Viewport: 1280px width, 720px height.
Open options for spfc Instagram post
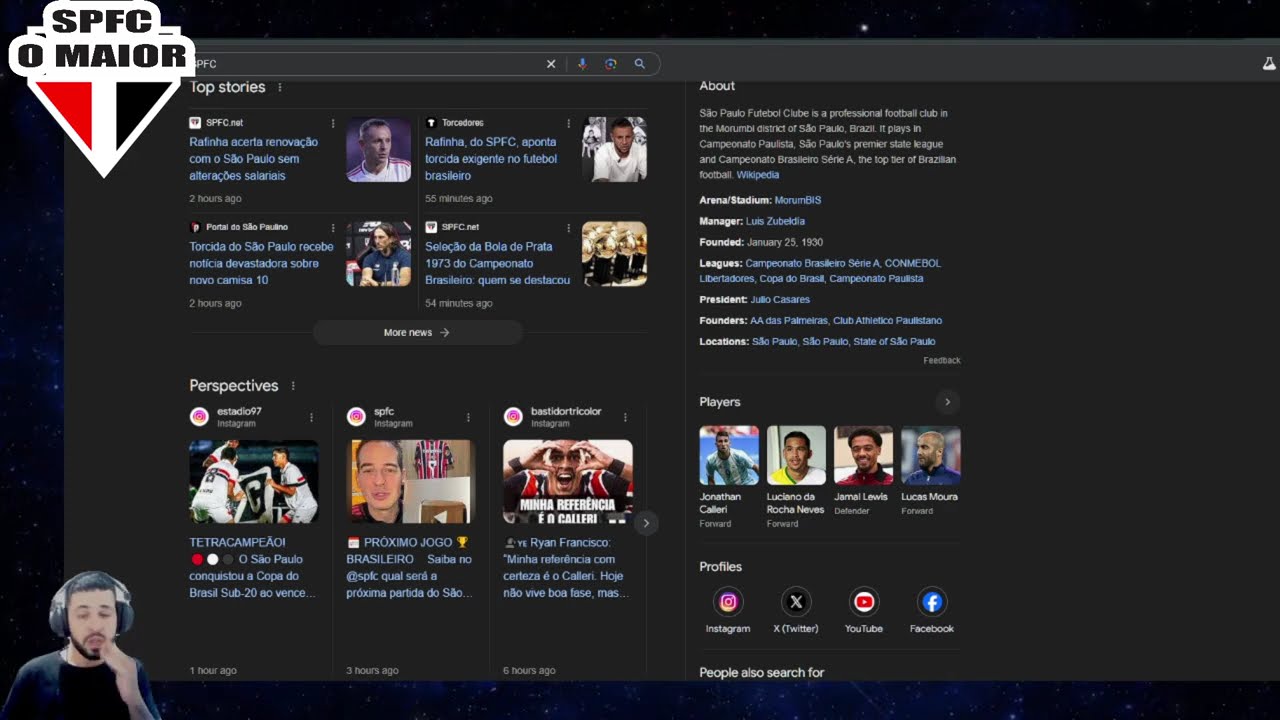(x=468, y=417)
